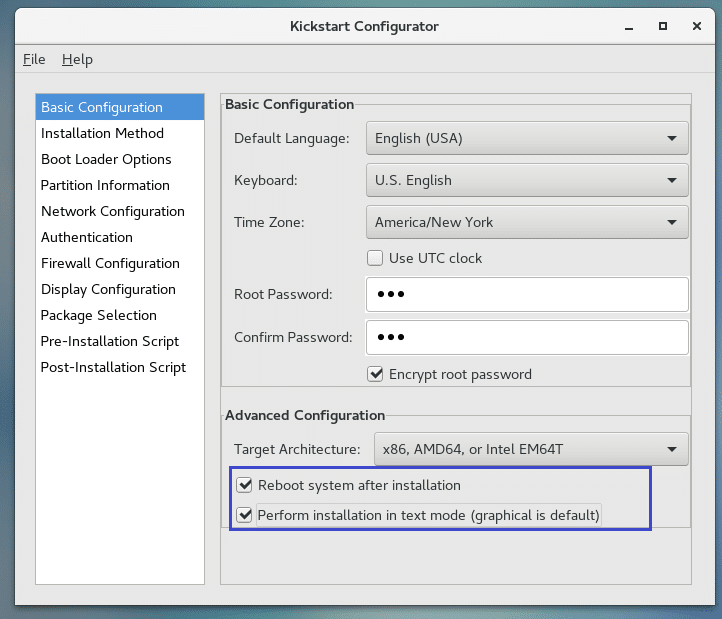
Task: Toggle Encrypt root password checkbox
Action: tap(376, 374)
